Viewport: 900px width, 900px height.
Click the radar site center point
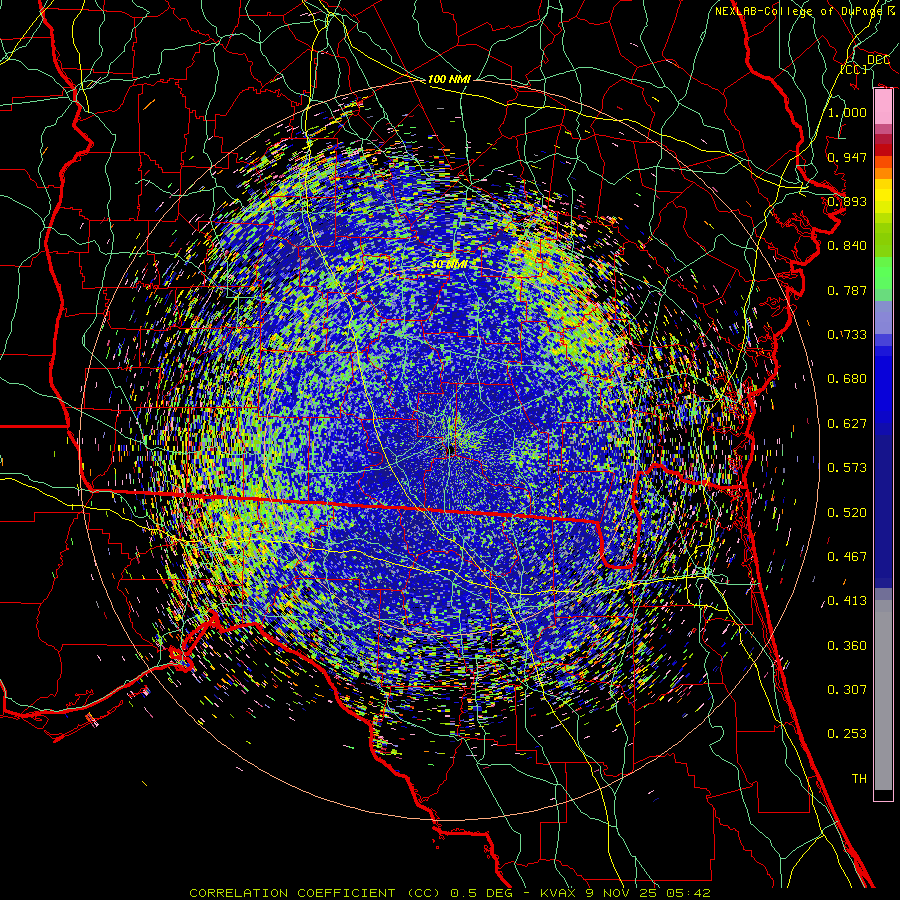452,449
